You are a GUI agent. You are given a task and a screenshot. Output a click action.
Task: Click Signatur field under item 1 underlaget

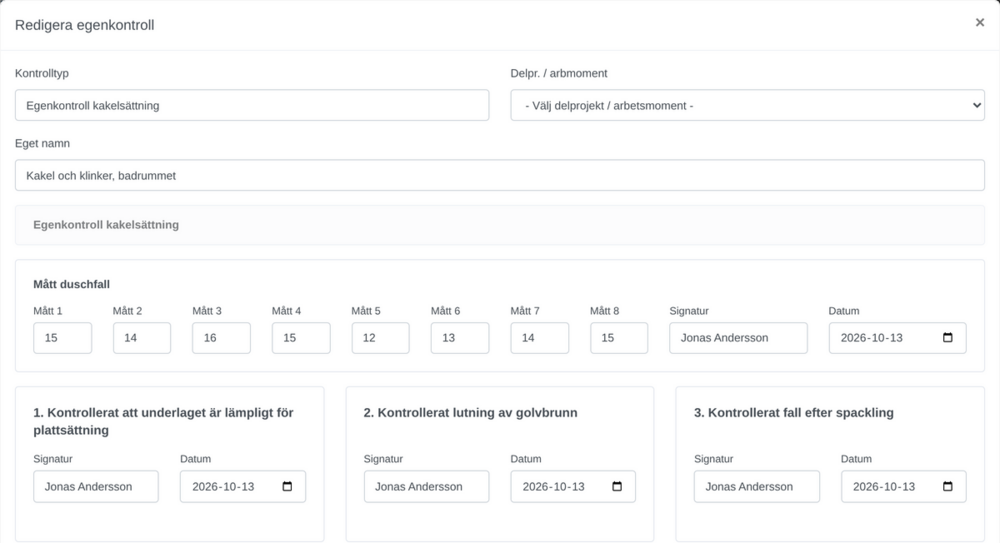pyautogui.click(x=96, y=486)
